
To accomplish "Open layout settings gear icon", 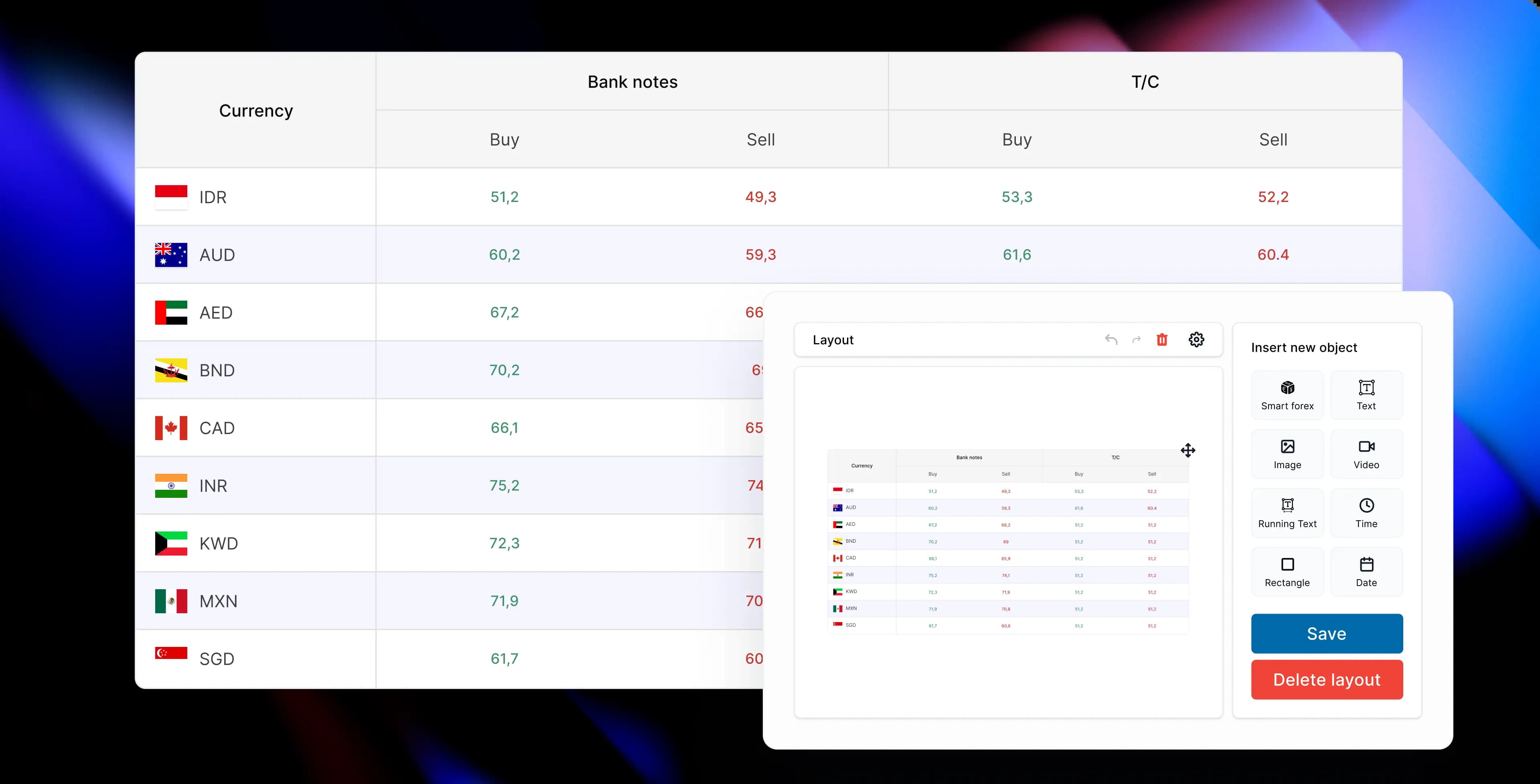I will point(1196,339).
